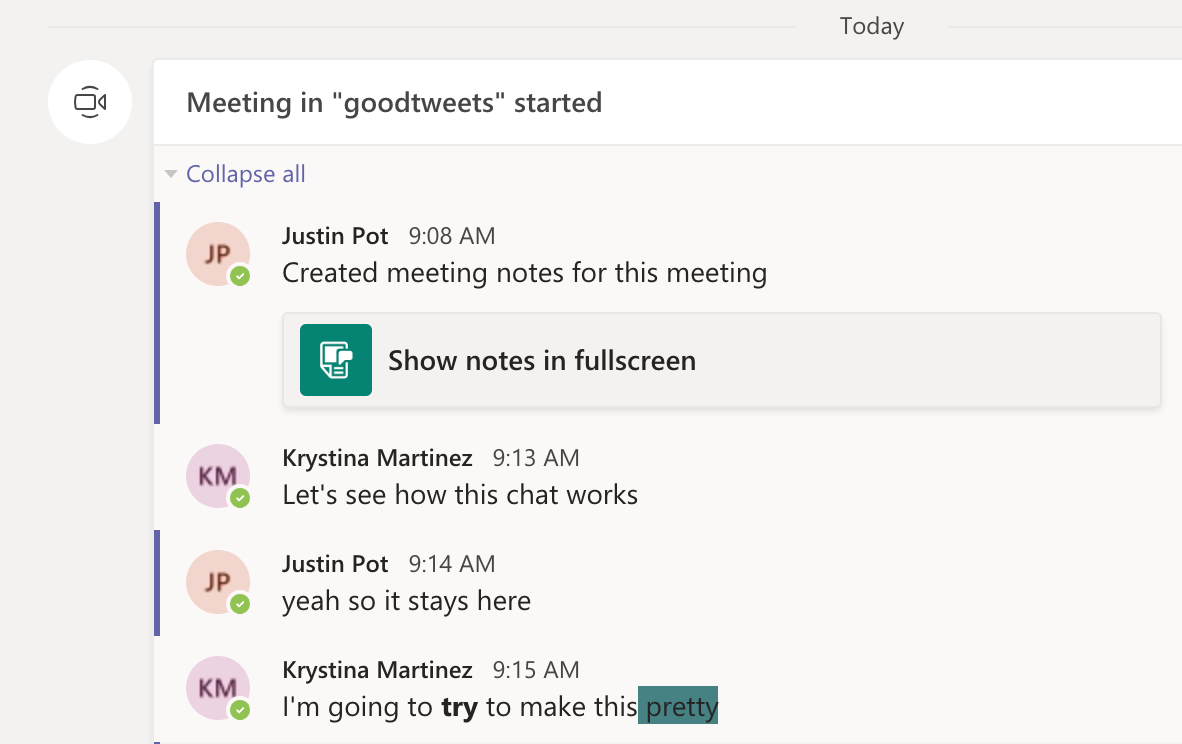Click the green meeting notes icon

[x=336, y=360]
